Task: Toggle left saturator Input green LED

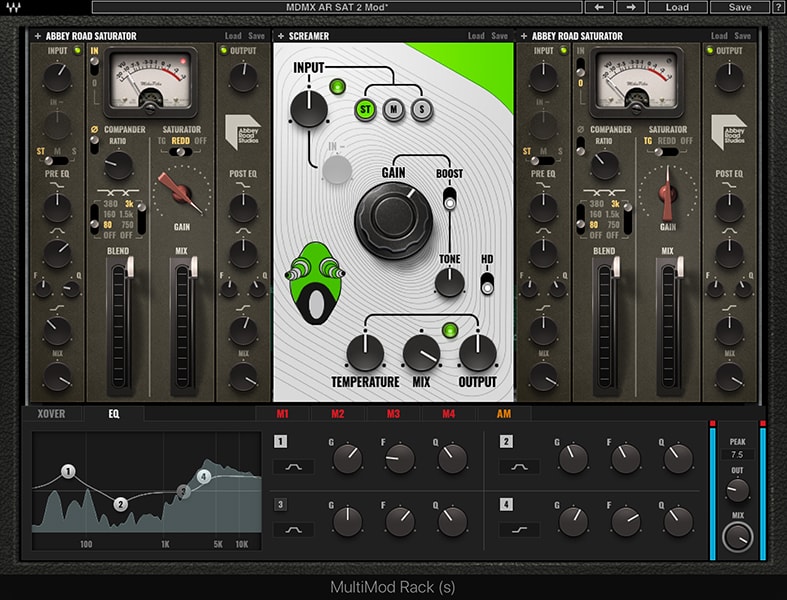Action: coord(77,50)
